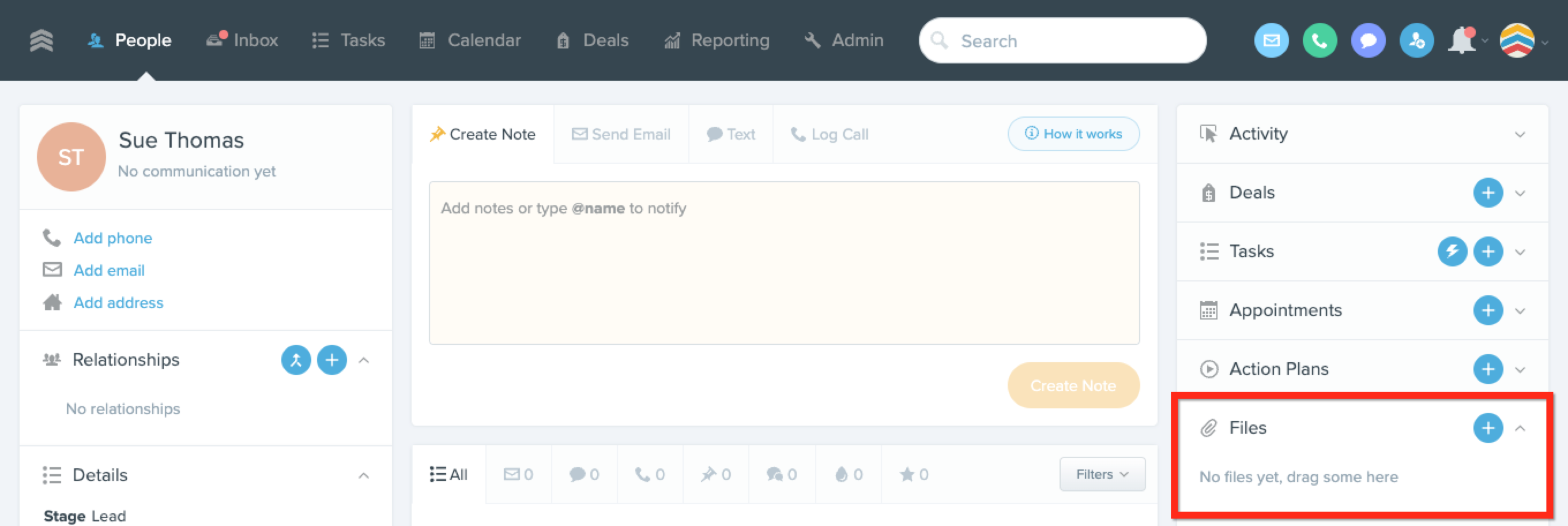This screenshot has height=526, width=1568.
Task: Filter timeline by emails icon
Action: tap(519, 474)
